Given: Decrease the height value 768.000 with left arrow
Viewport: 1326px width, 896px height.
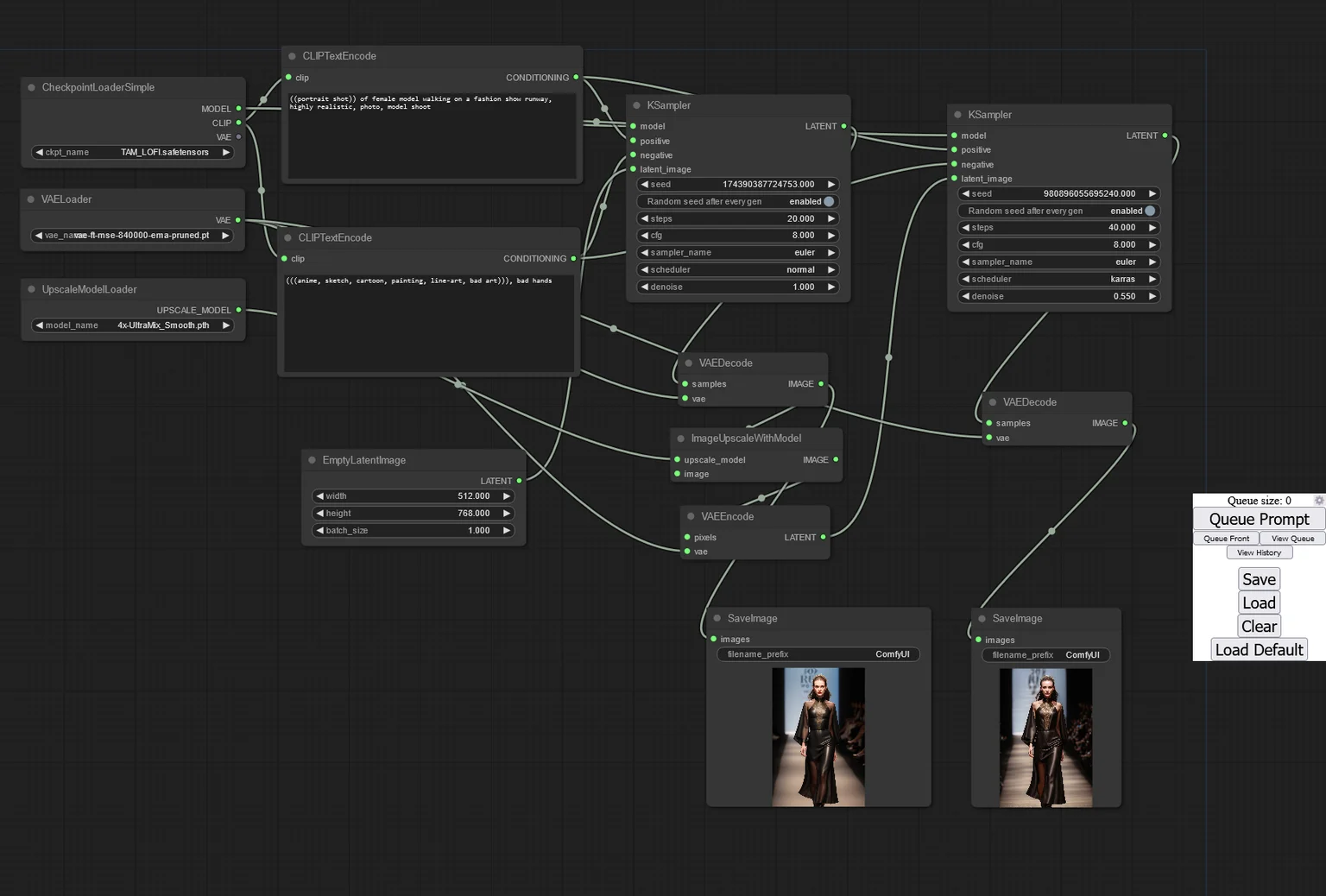Looking at the screenshot, I should (x=320, y=514).
